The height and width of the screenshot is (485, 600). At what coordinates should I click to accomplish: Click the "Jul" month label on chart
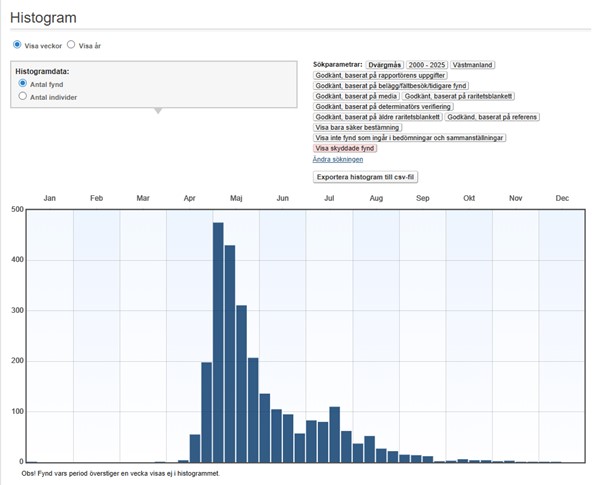[329, 198]
